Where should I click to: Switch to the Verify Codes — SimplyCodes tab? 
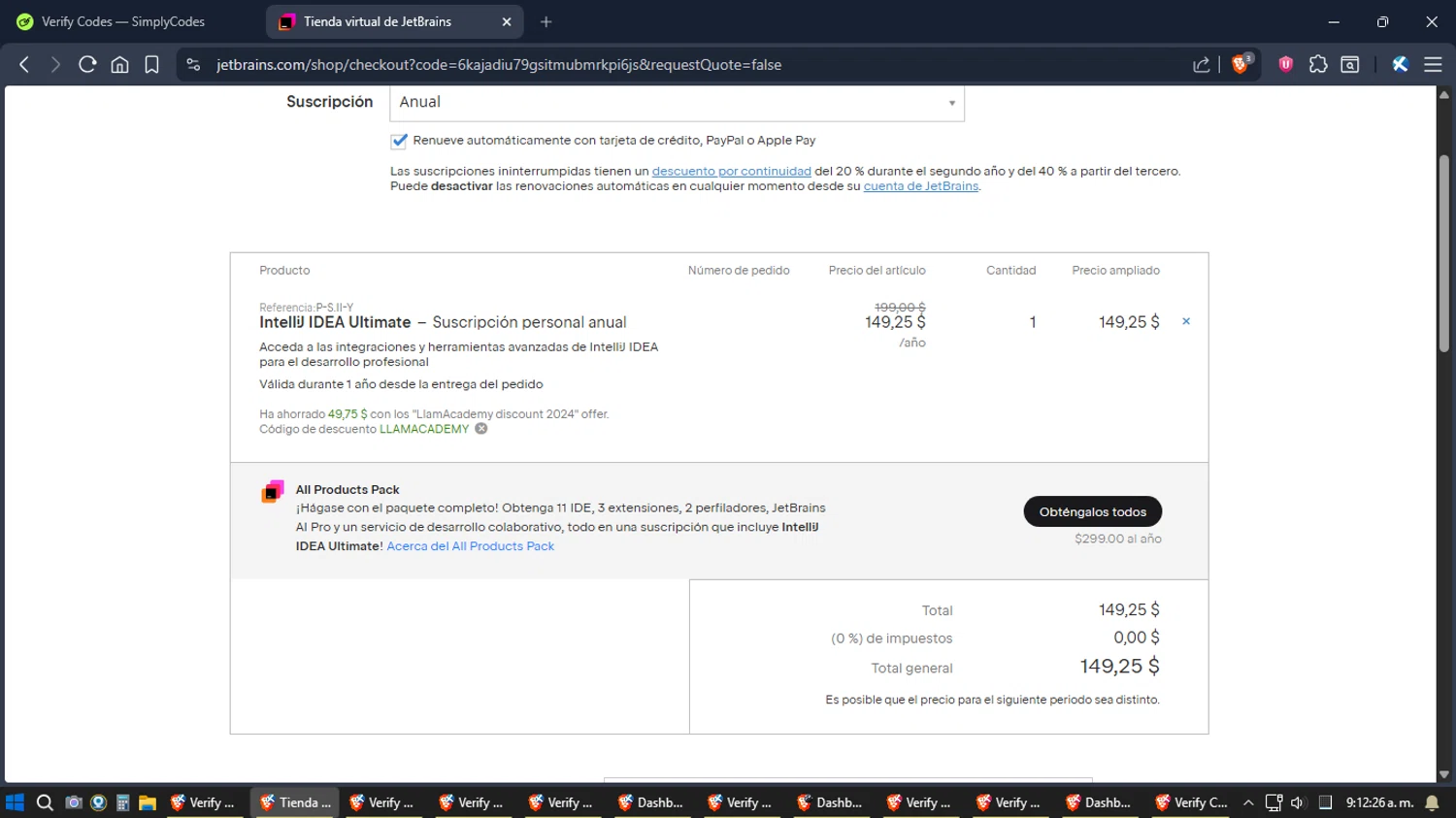pyautogui.click(x=123, y=21)
